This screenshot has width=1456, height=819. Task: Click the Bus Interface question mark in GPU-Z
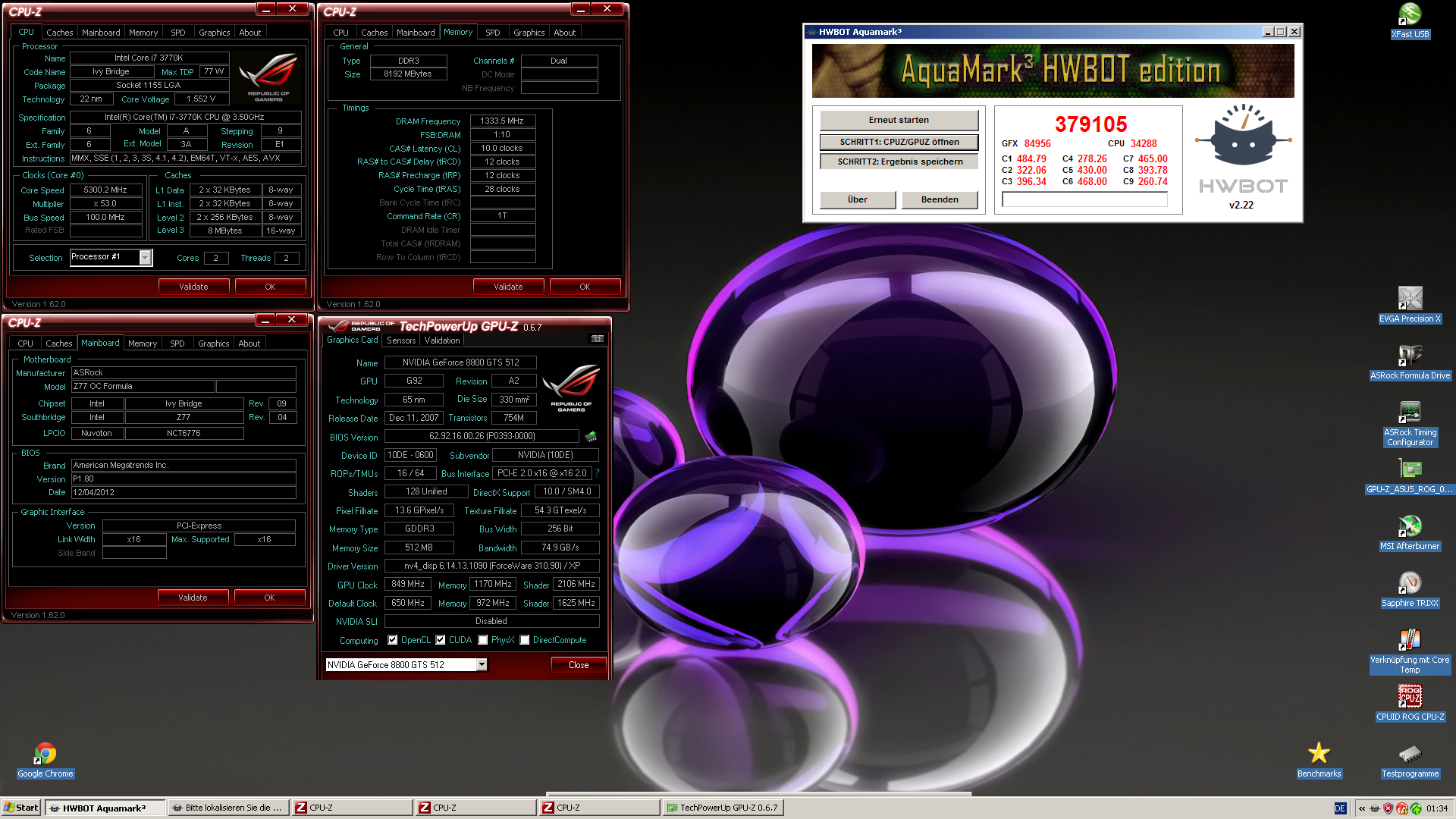pyautogui.click(x=598, y=473)
